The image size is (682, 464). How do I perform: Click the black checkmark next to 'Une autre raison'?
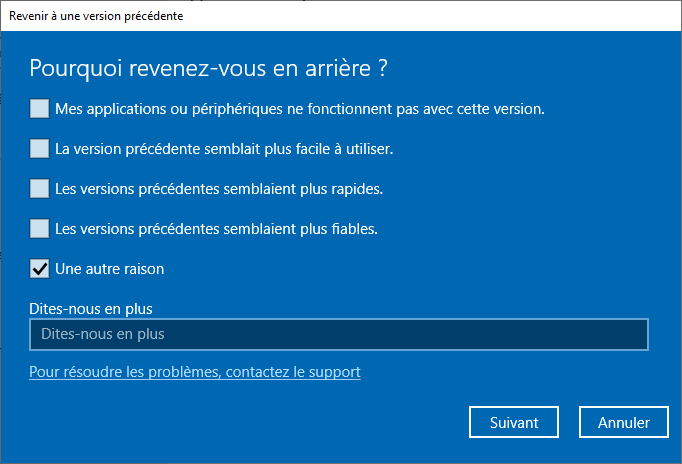click(40, 269)
